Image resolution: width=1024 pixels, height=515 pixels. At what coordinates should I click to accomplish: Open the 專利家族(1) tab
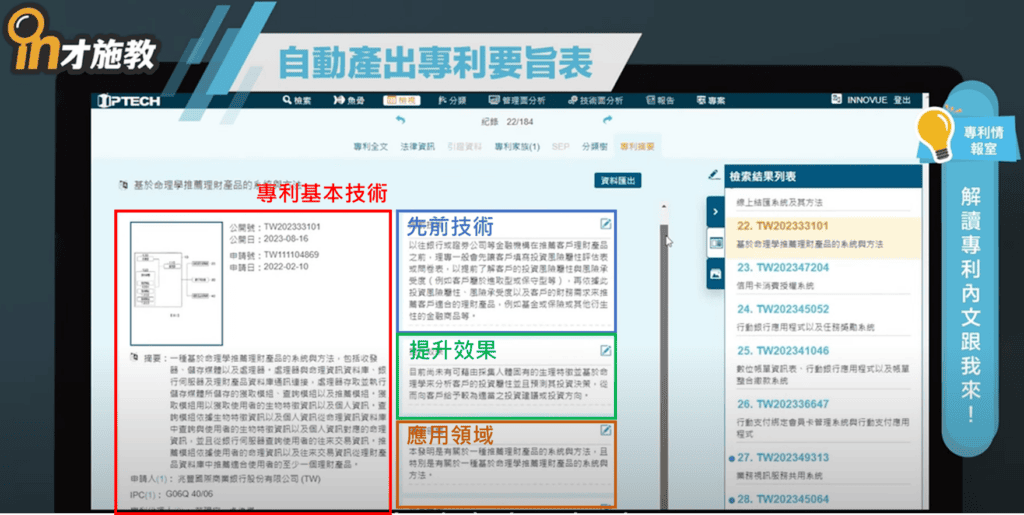(x=517, y=147)
